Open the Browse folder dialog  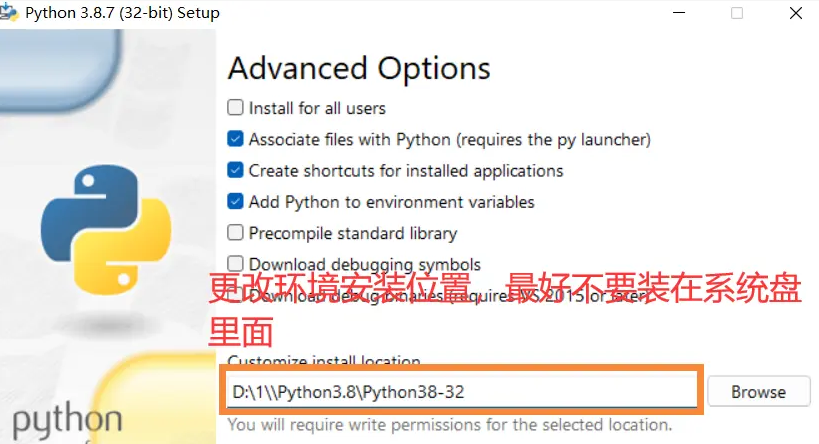coord(758,392)
